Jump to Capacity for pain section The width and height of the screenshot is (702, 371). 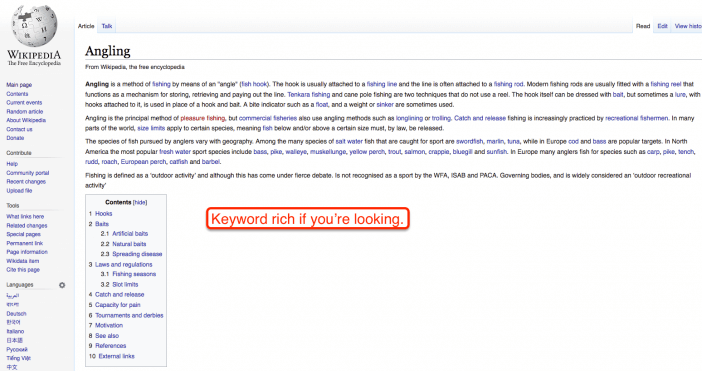118,305
